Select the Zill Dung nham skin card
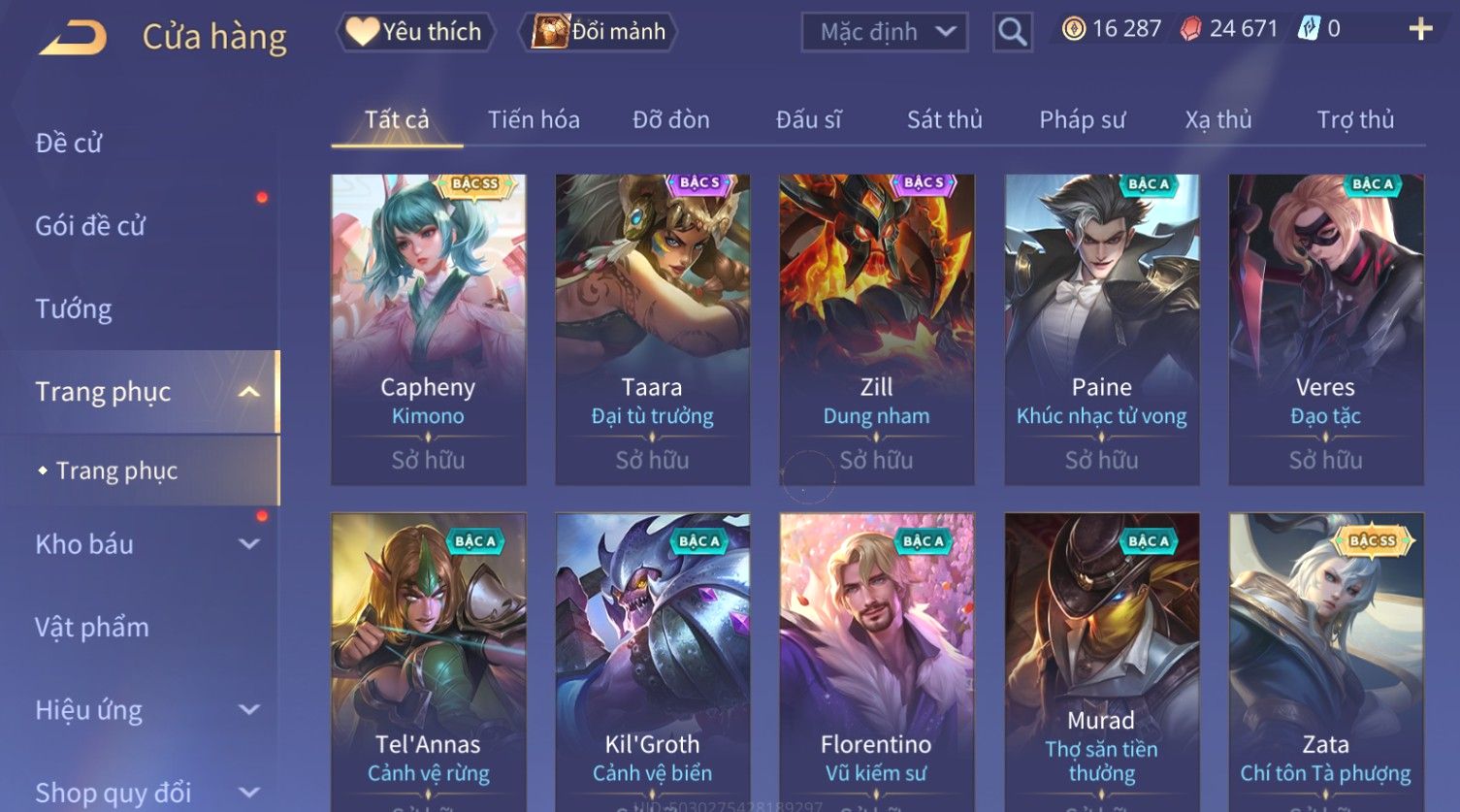Image resolution: width=1460 pixels, height=812 pixels. pos(876,330)
